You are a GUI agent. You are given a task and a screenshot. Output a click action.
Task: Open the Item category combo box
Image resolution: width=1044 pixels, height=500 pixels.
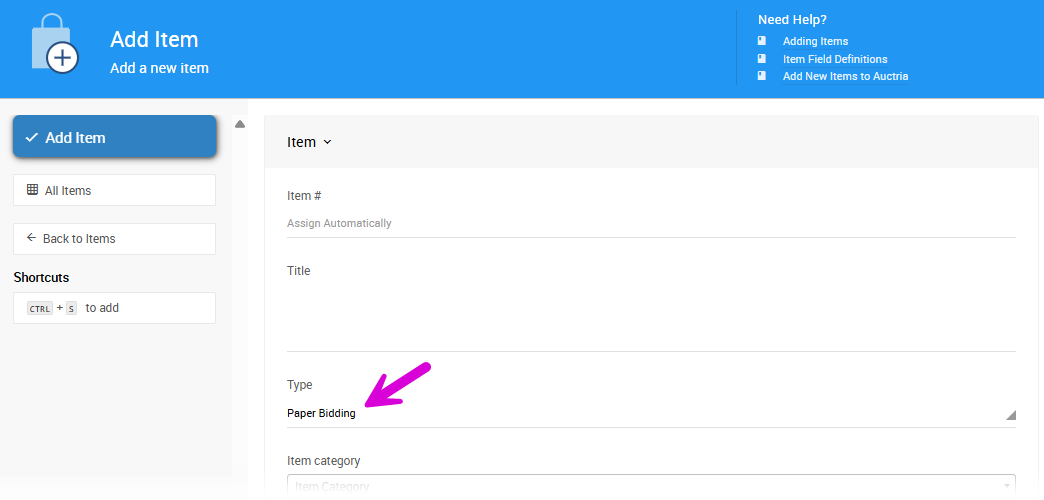pyautogui.click(x=650, y=486)
